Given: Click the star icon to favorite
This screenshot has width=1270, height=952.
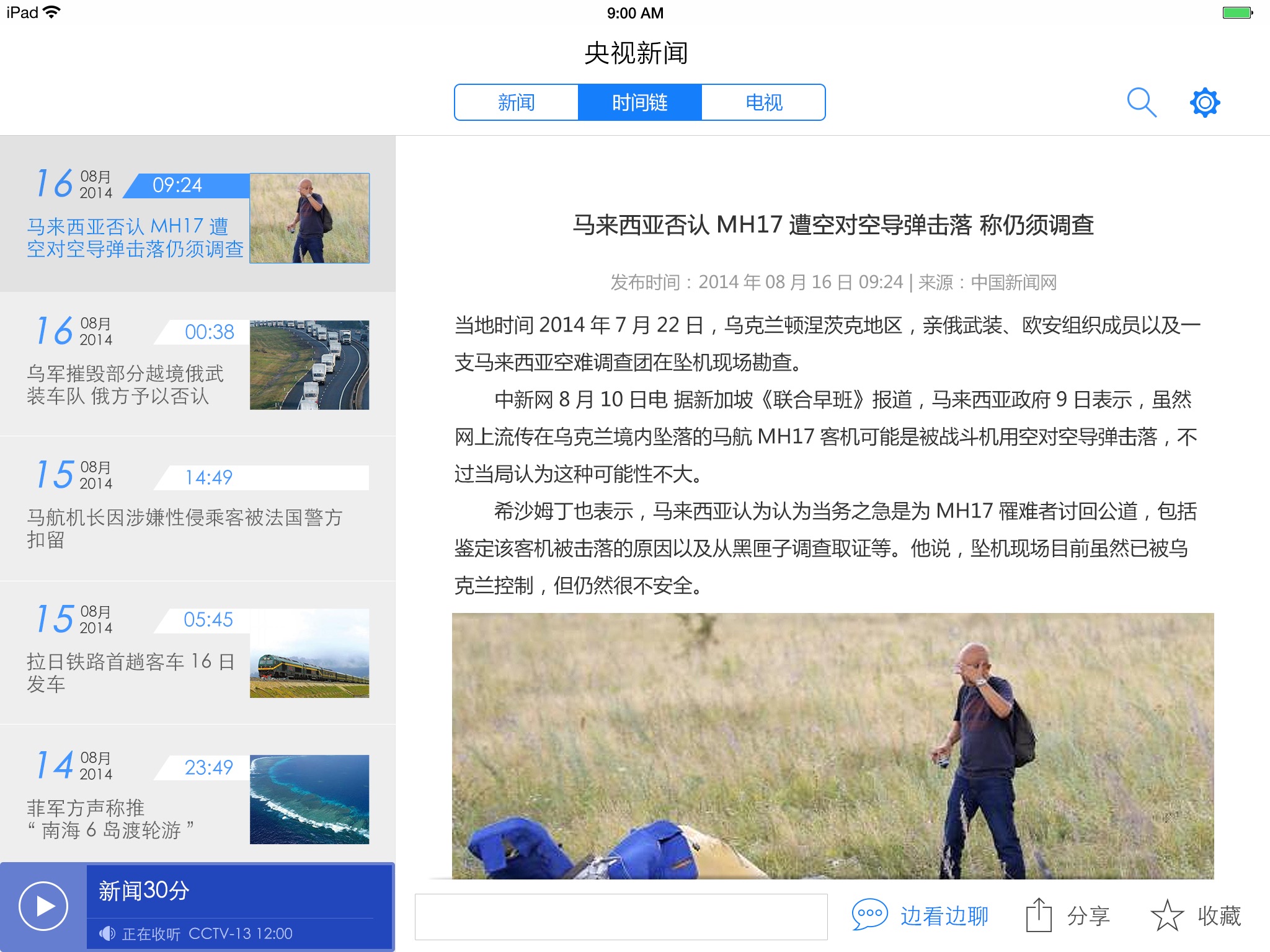Looking at the screenshot, I should [1167, 915].
